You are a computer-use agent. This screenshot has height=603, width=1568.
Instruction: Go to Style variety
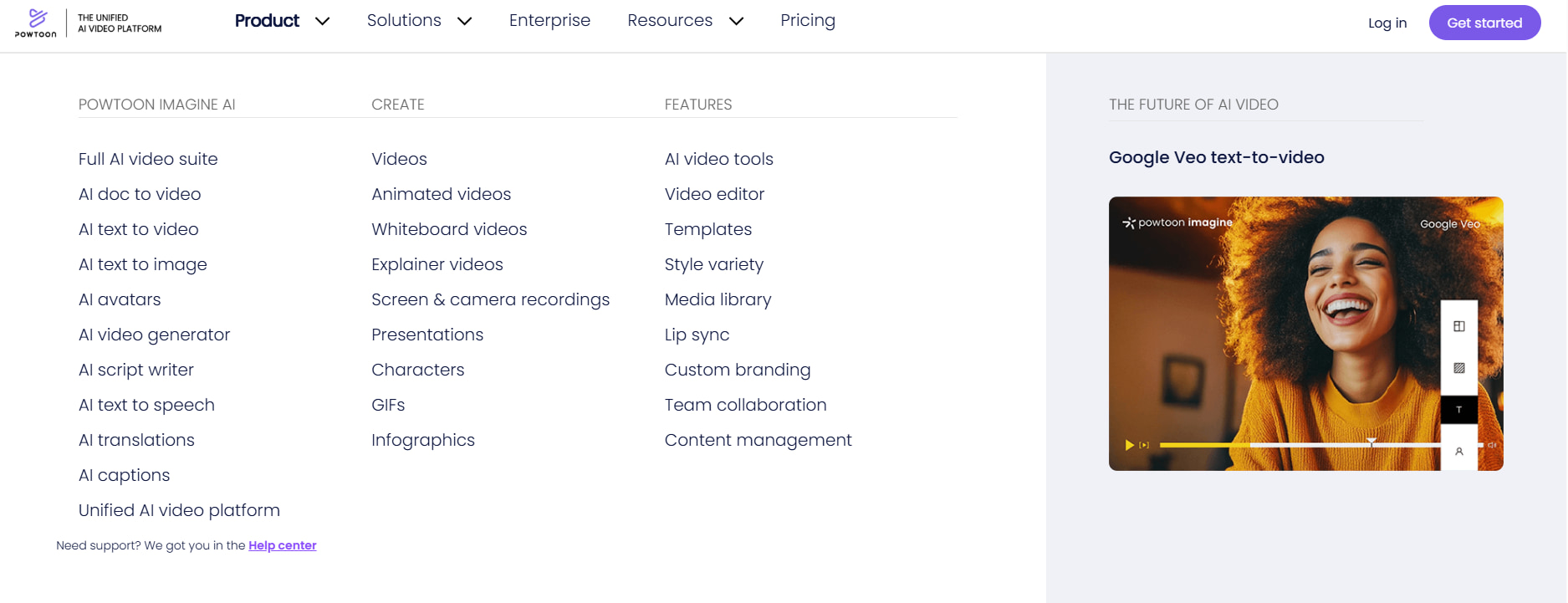pyautogui.click(x=714, y=264)
